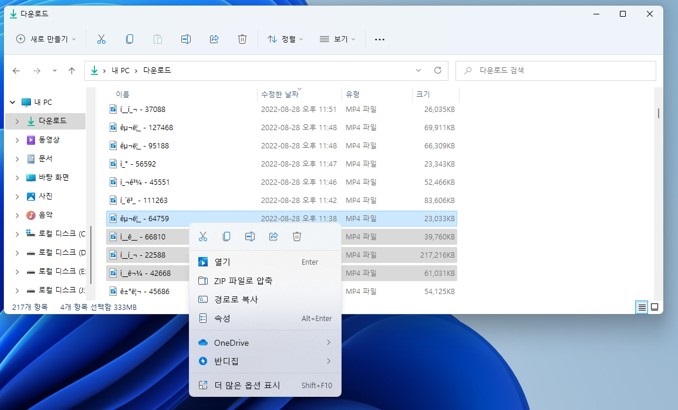Viewport: 678px width, 410px height.
Task: Select 열기 in the context menu
Action: [x=265, y=262]
